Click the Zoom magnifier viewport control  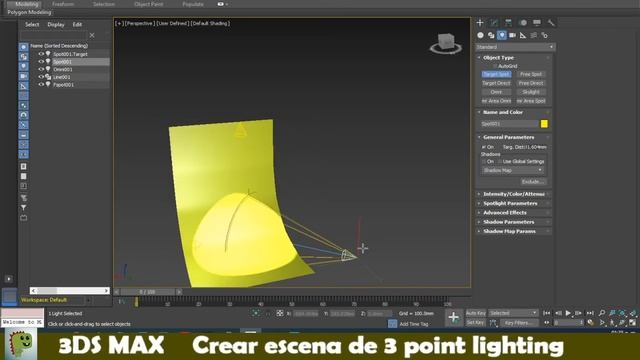click(602, 313)
